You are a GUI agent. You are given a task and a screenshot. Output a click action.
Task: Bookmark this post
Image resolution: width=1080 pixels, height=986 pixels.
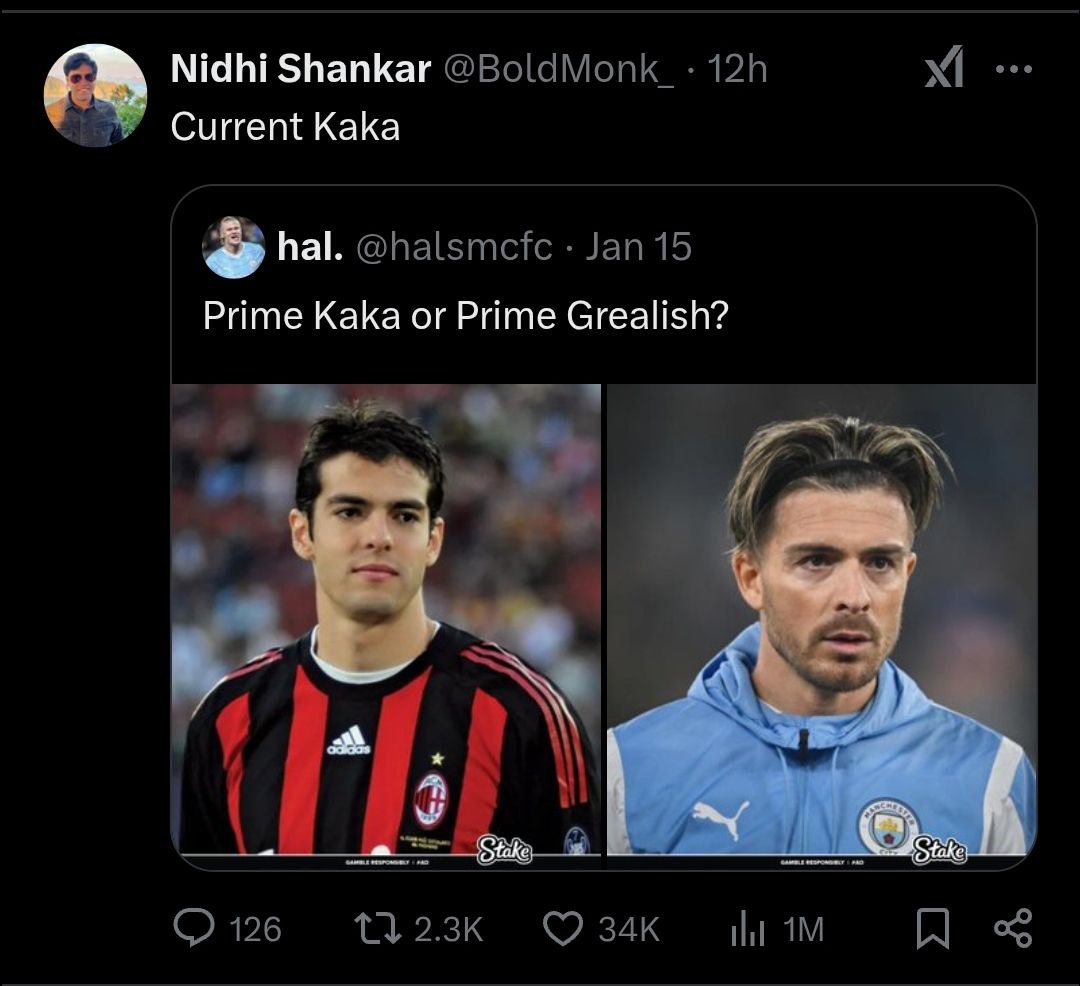(x=932, y=929)
